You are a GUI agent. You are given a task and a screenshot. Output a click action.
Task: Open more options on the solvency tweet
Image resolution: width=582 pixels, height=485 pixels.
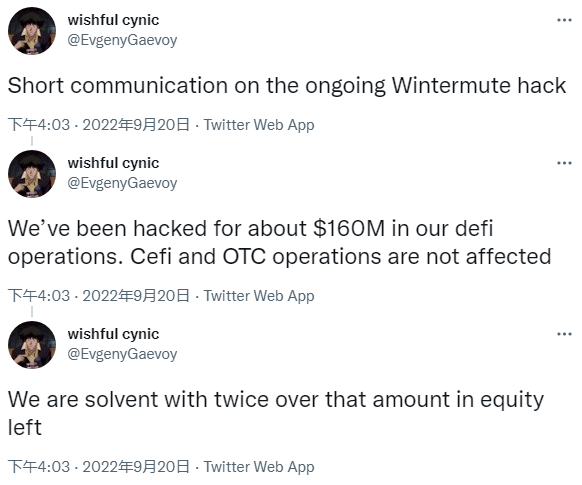(x=564, y=334)
